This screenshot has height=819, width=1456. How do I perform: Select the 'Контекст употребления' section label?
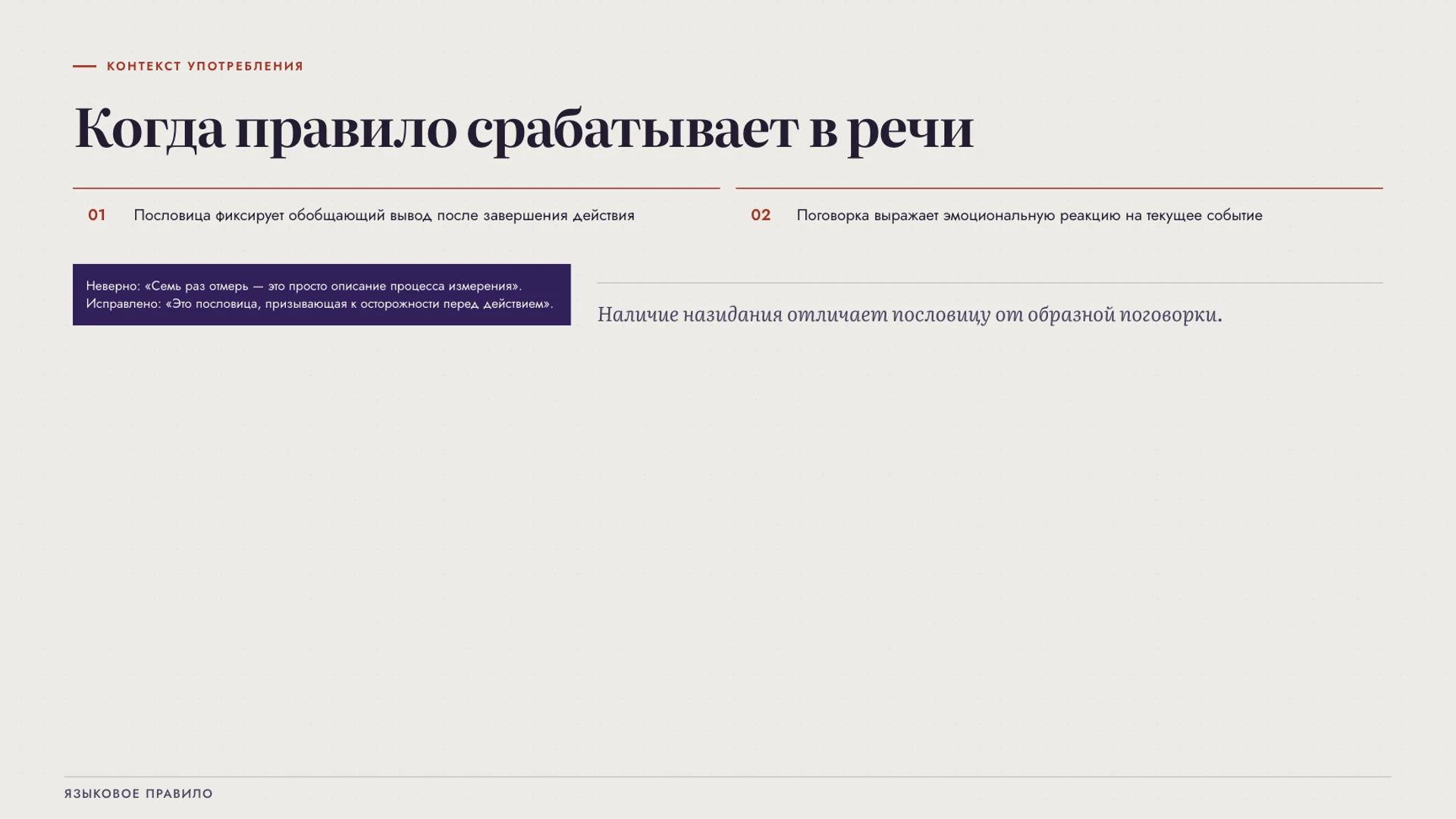coord(205,67)
